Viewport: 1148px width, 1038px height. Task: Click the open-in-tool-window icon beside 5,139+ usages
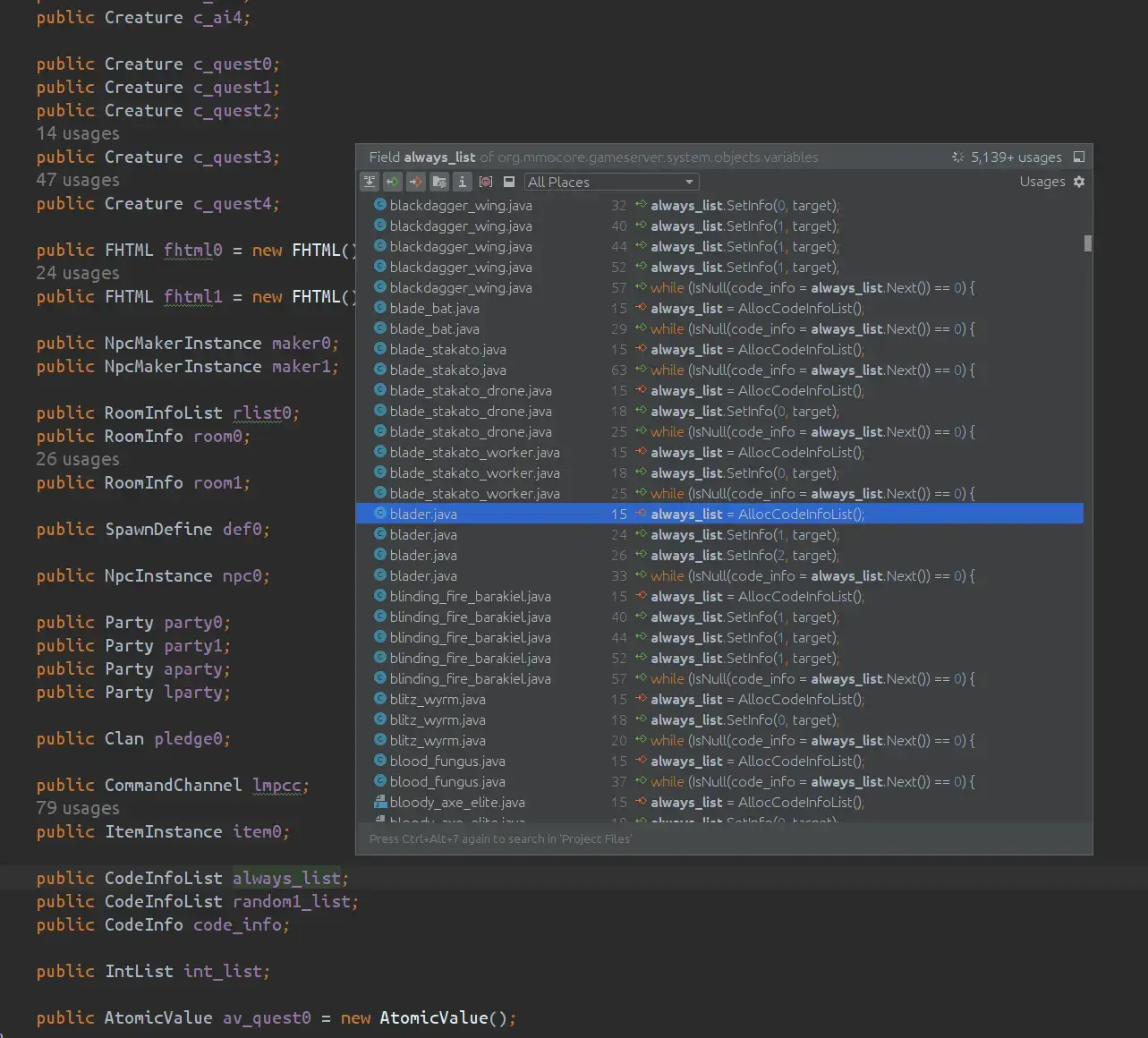click(1079, 157)
